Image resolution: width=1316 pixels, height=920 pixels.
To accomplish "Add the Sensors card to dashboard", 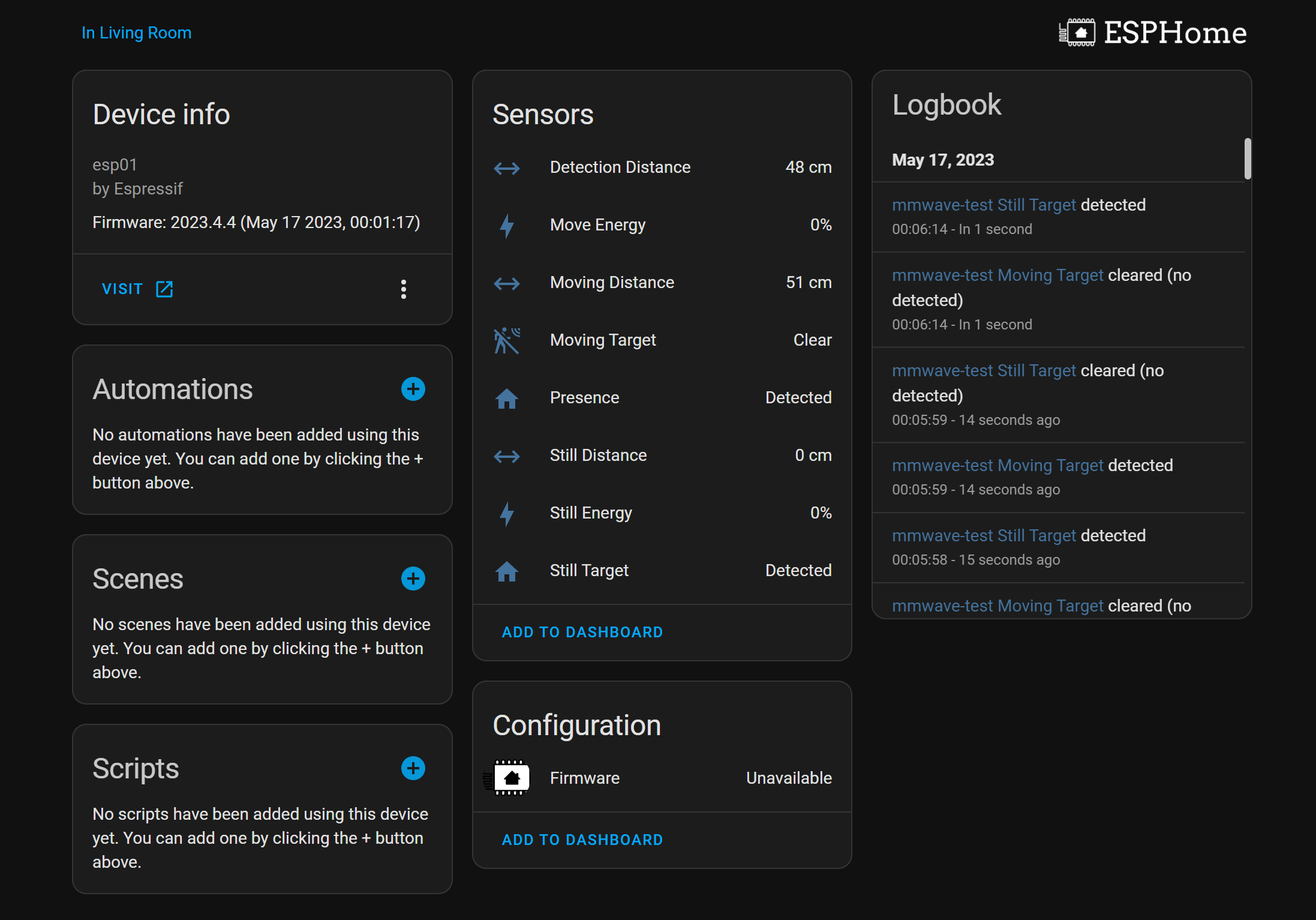I will tap(582, 632).
